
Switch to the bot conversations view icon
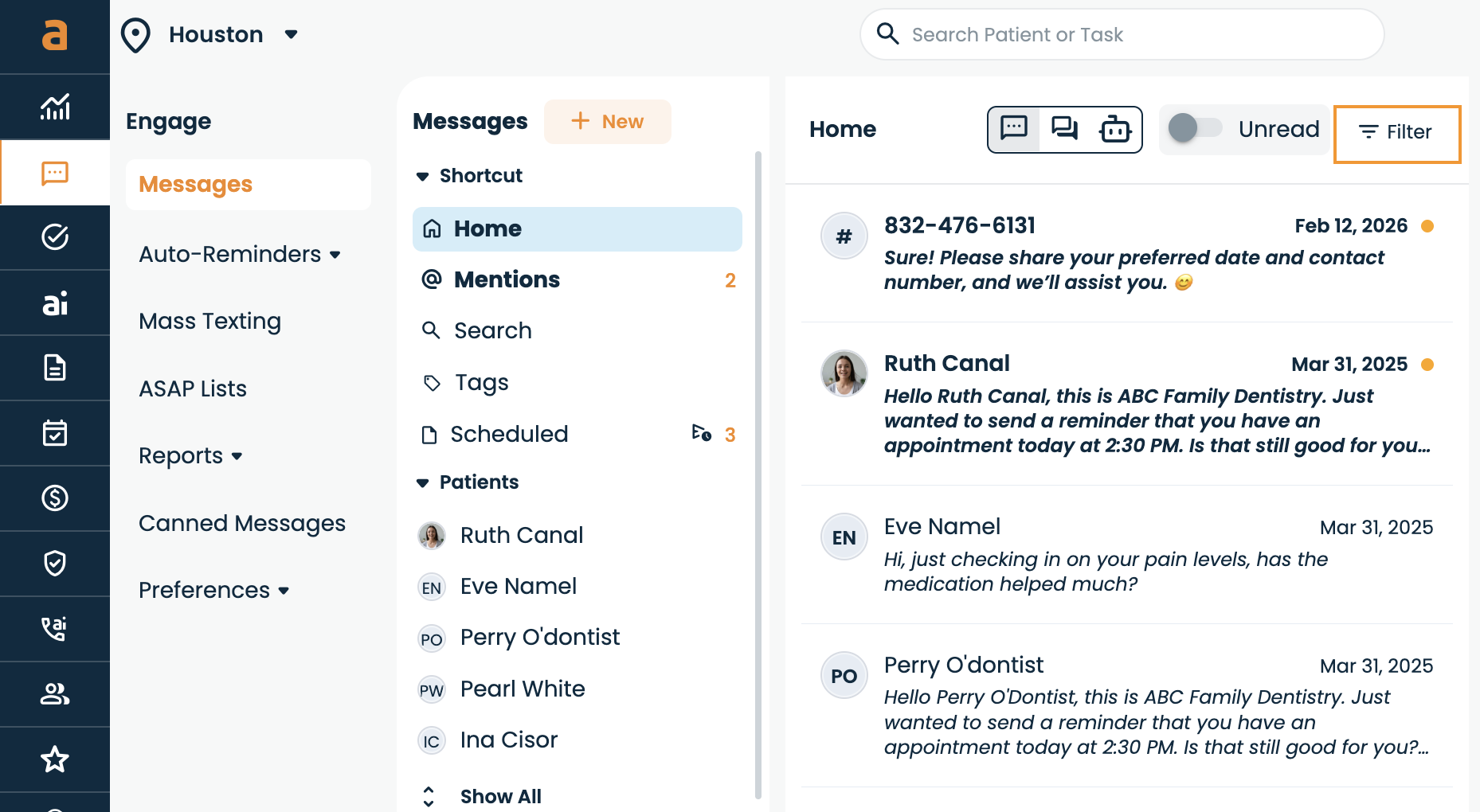point(1115,129)
